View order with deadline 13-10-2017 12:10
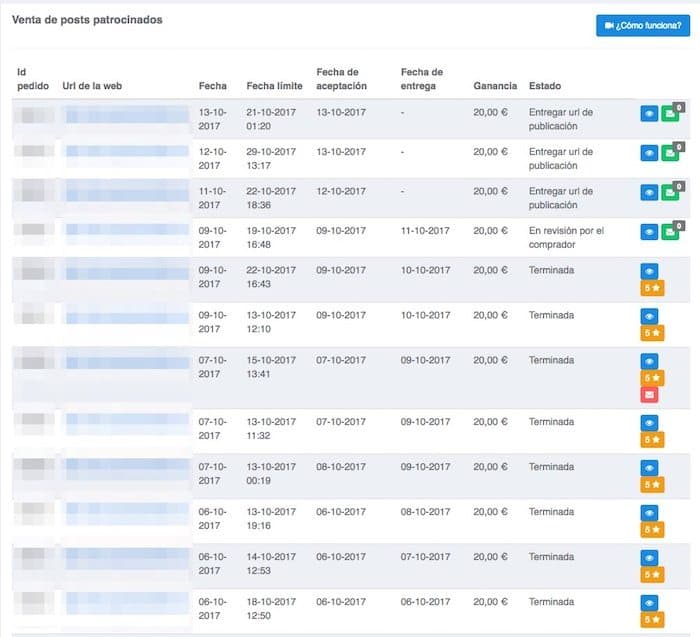The height and width of the screenshot is (637, 700). (649, 316)
